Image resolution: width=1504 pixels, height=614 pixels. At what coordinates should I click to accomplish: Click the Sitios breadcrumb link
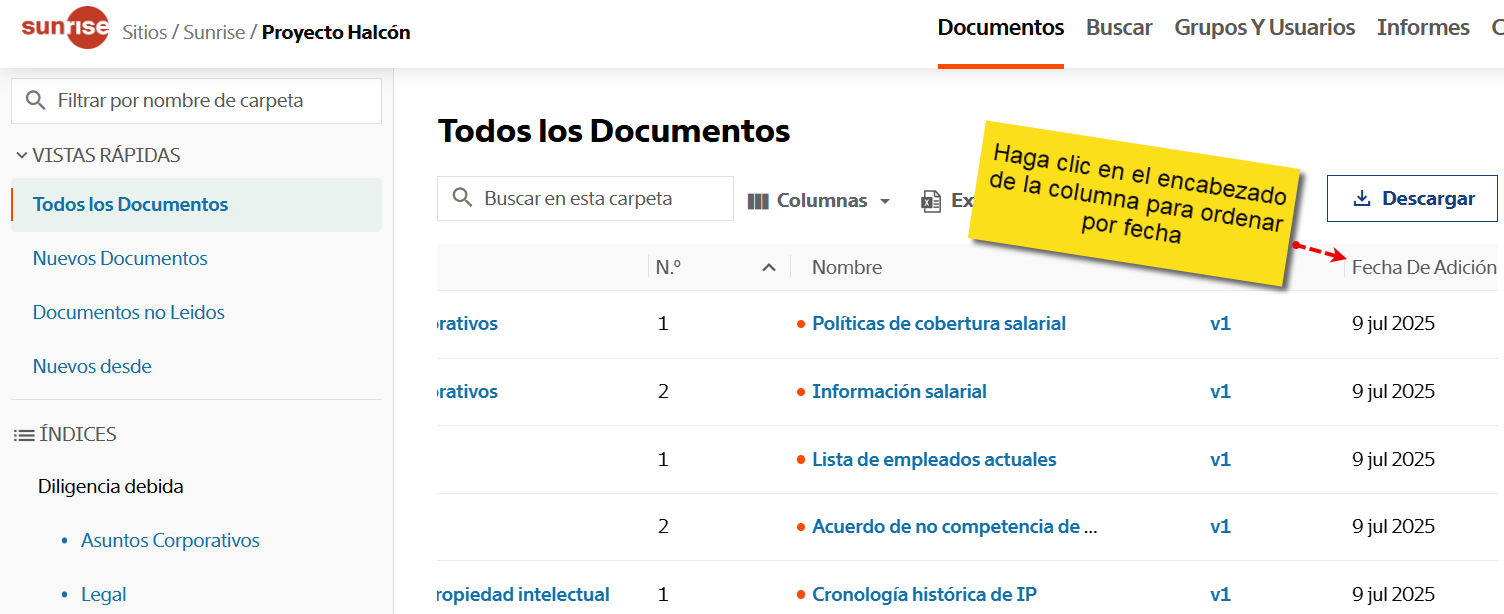[x=145, y=32]
